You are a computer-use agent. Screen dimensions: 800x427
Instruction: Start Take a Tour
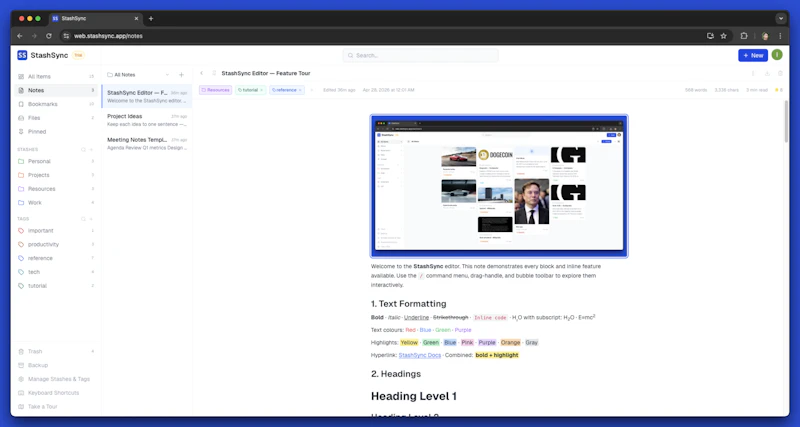(x=56, y=407)
